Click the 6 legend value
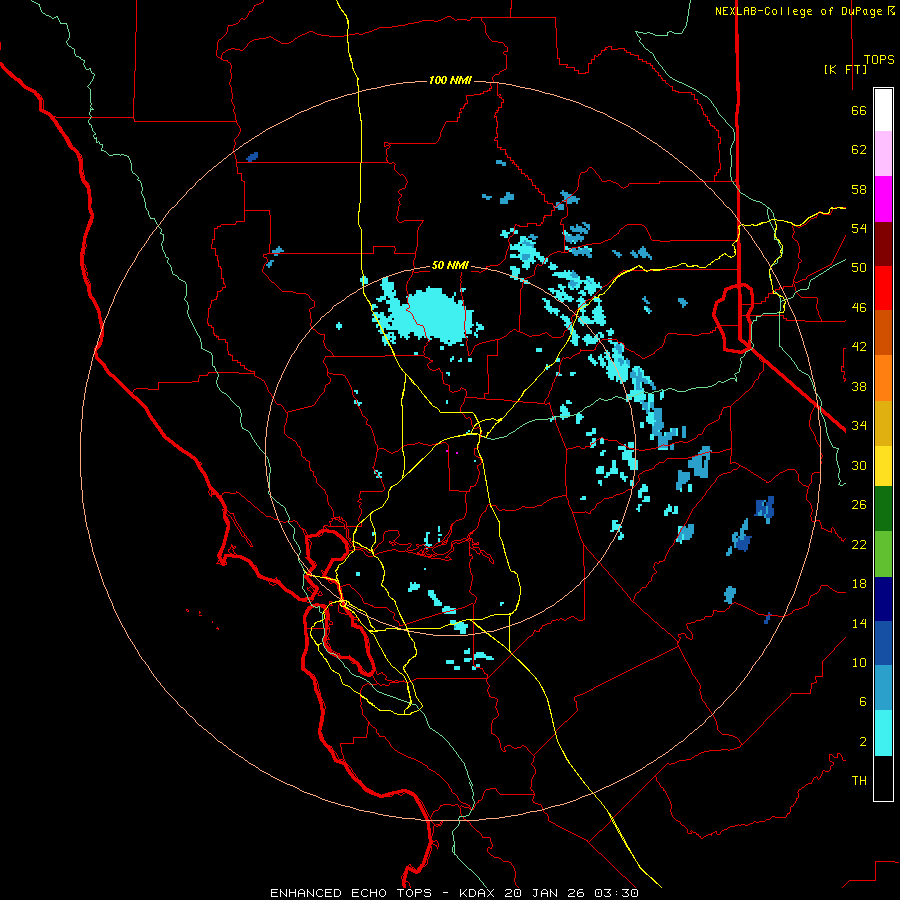Screen dimensions: 900x900 (862, 701)
